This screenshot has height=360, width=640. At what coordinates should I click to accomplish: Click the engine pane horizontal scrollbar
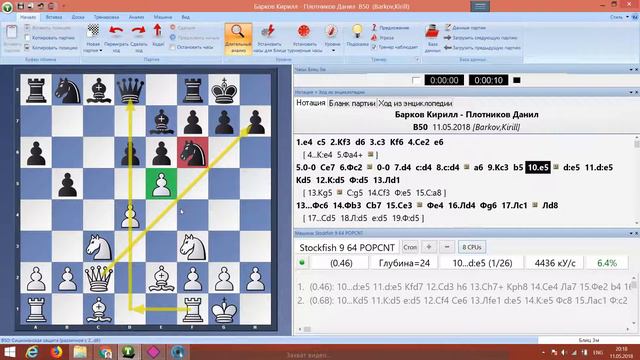464,329
